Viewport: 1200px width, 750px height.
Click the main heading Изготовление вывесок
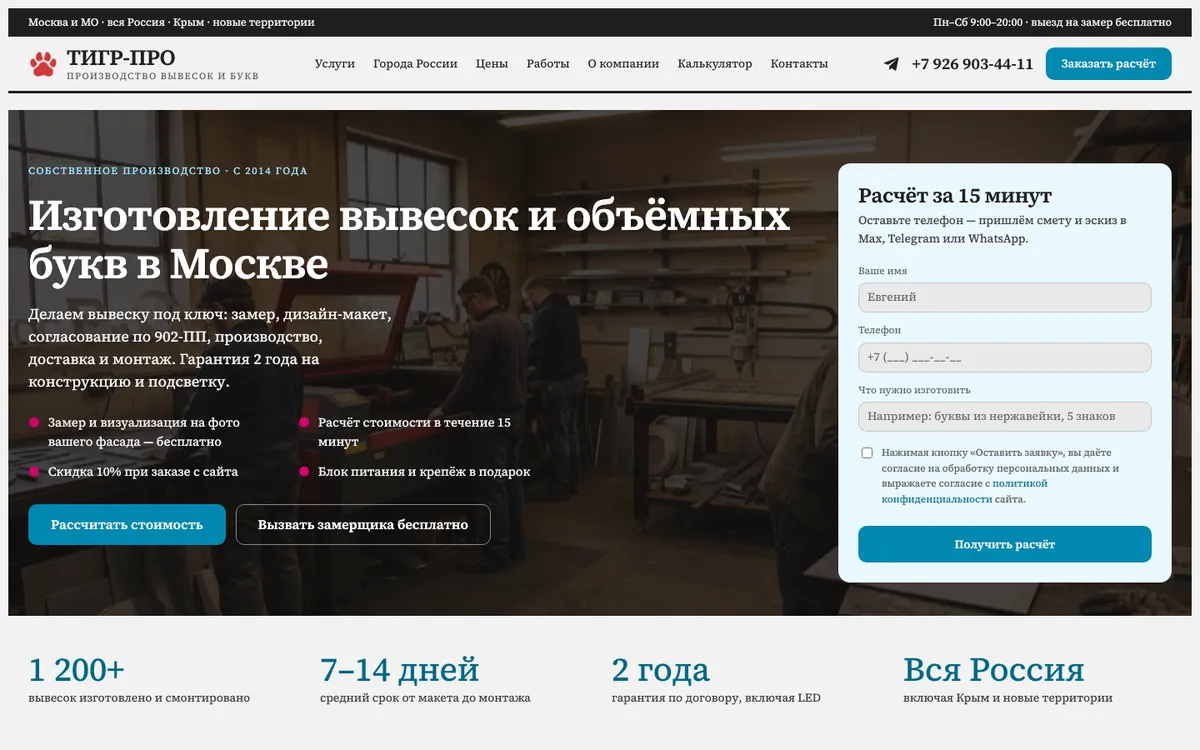coord(409,240)
